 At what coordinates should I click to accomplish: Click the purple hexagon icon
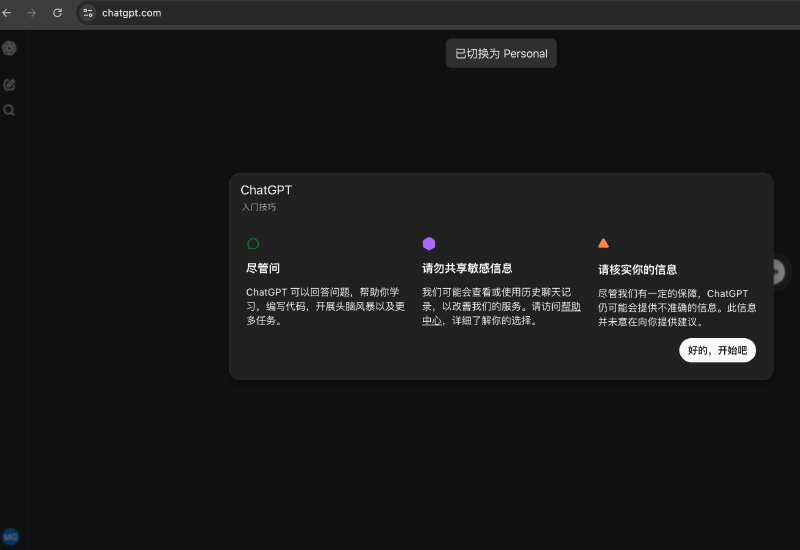coord(429,244)
